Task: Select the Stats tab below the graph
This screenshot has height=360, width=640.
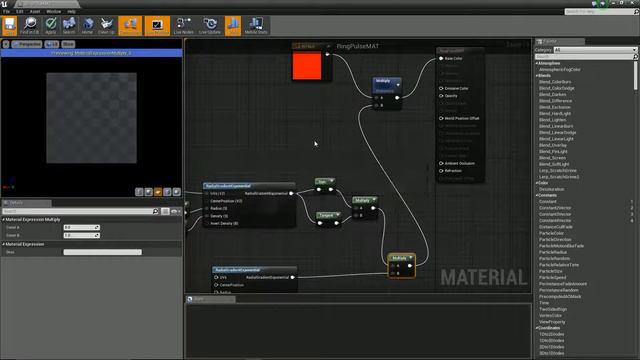Action: click(211, 299)
